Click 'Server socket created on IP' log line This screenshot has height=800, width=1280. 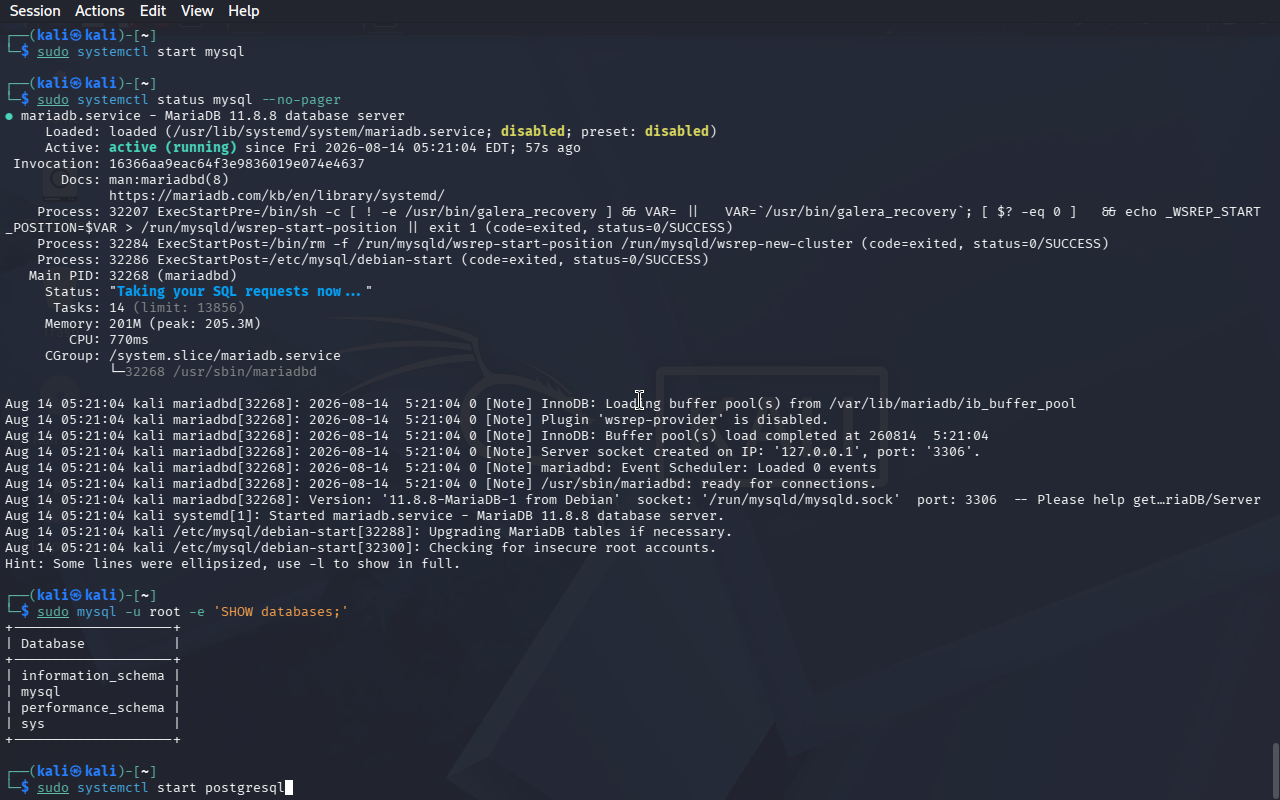pyautogui.click(x=493, y=452)
